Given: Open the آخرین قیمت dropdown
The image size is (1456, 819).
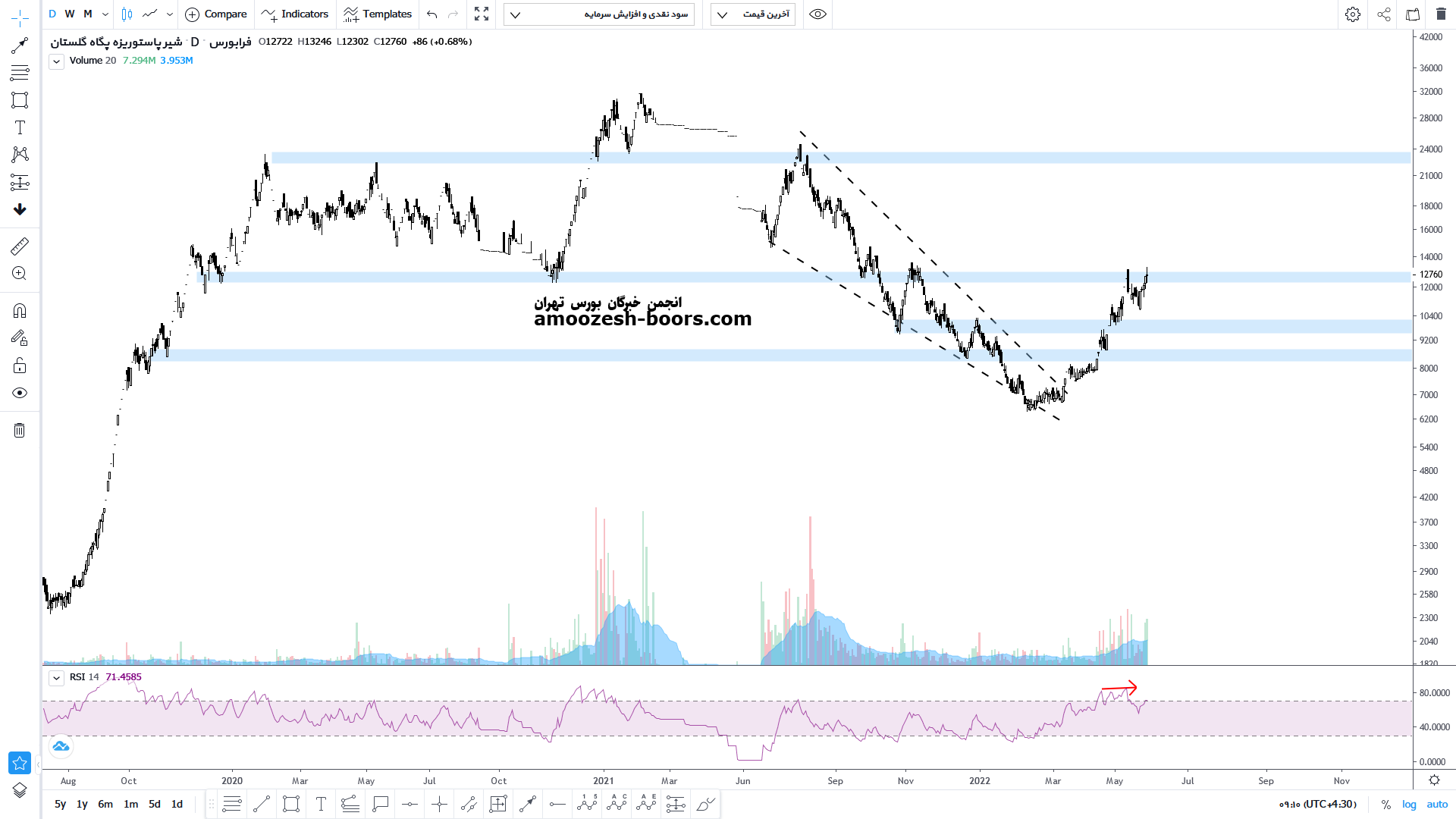Looking at the screenshot, I should tap(753, 14).
